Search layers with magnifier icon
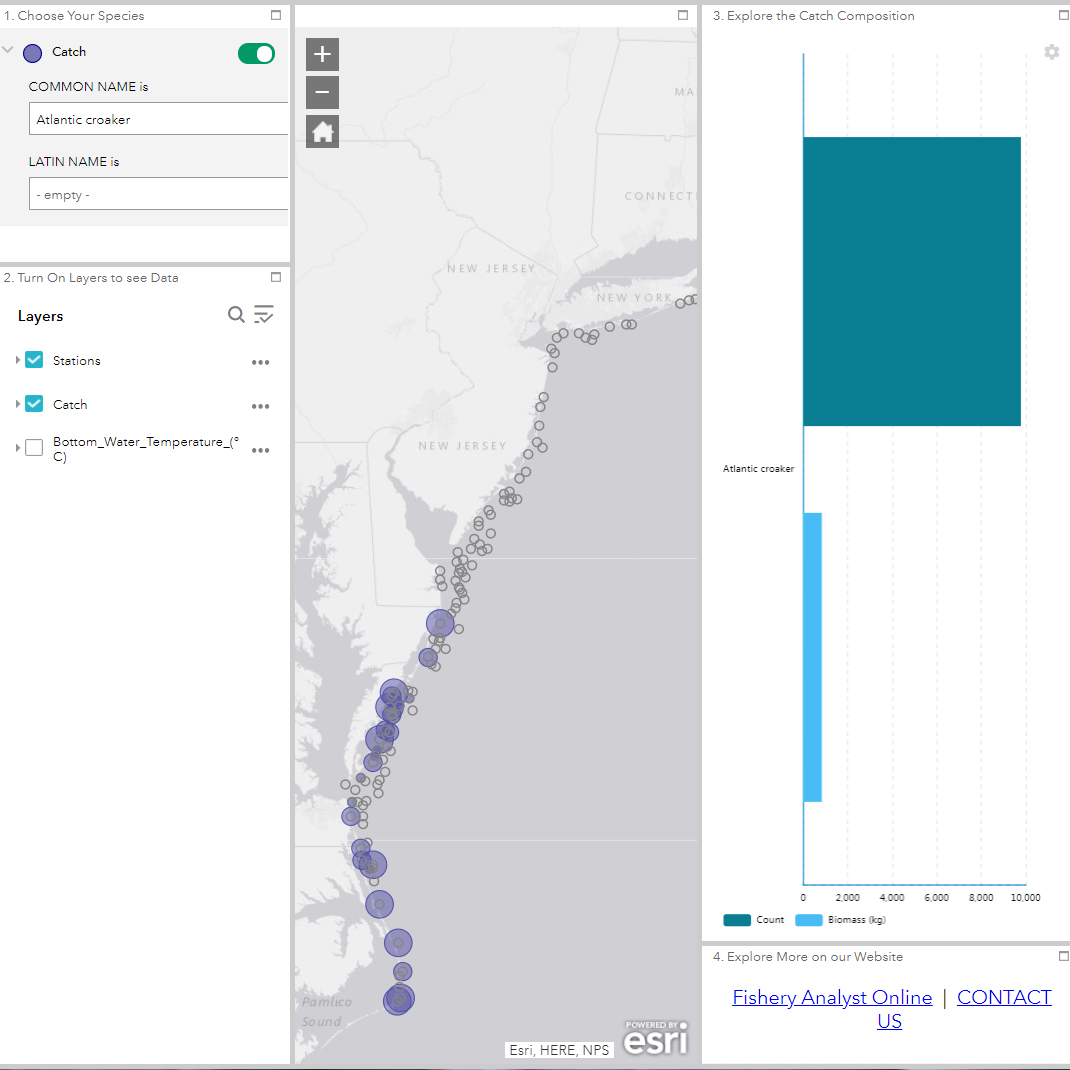Screen dimensions: 1070x1070 pos(236,315)
